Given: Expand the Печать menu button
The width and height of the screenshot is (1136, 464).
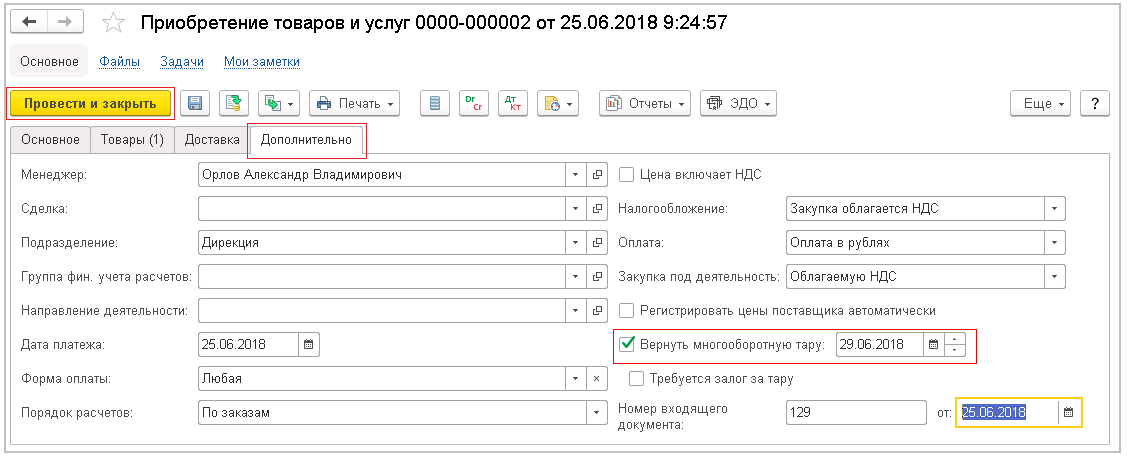Looking at the screenshot, I should (x=354, y=103).
